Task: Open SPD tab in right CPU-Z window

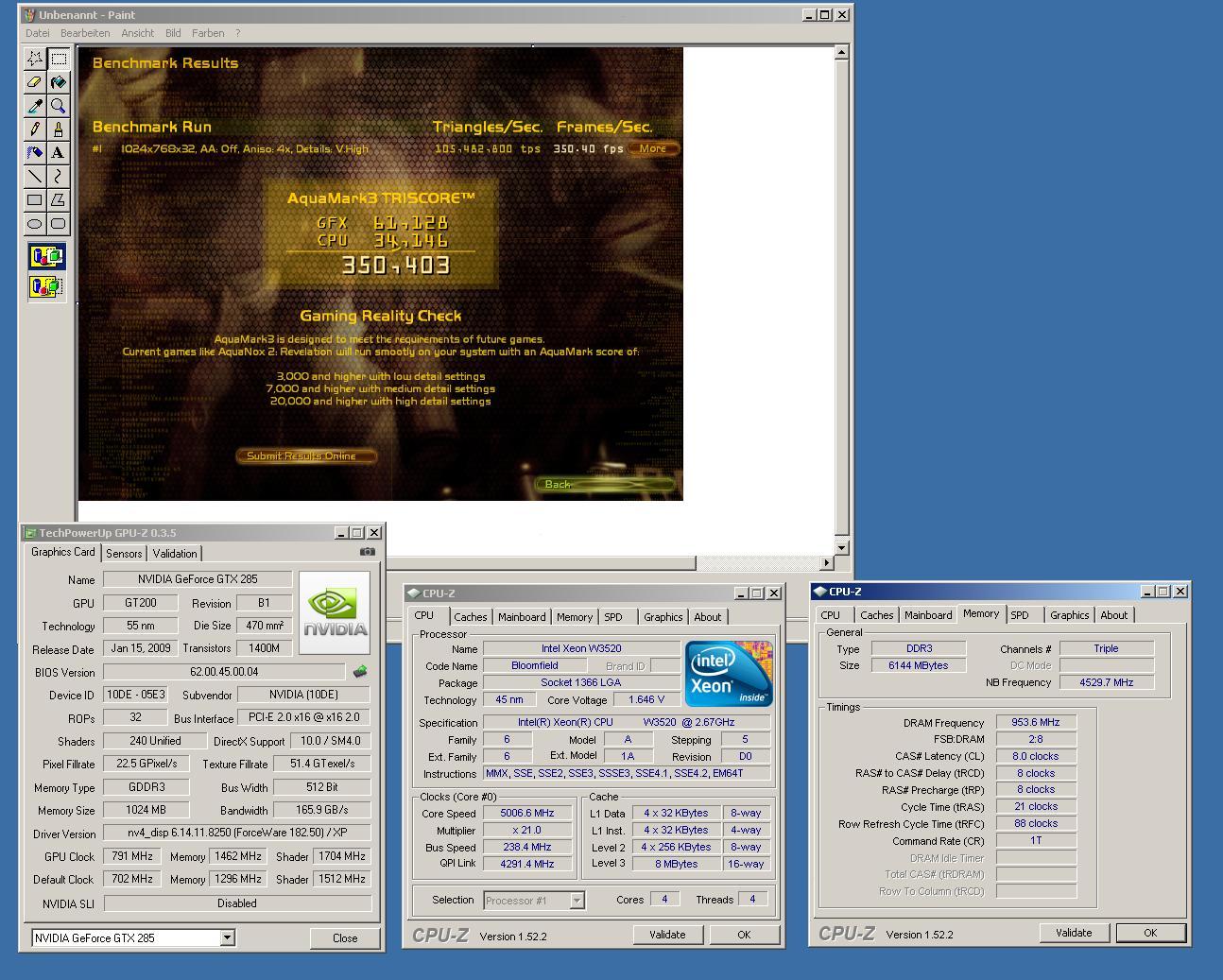Action: [x=1020, y=615]
